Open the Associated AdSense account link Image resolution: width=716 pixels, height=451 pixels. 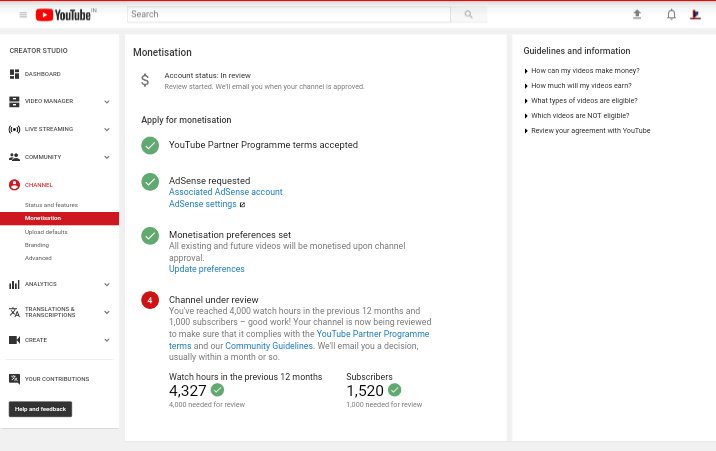click(x=226, y=192)
